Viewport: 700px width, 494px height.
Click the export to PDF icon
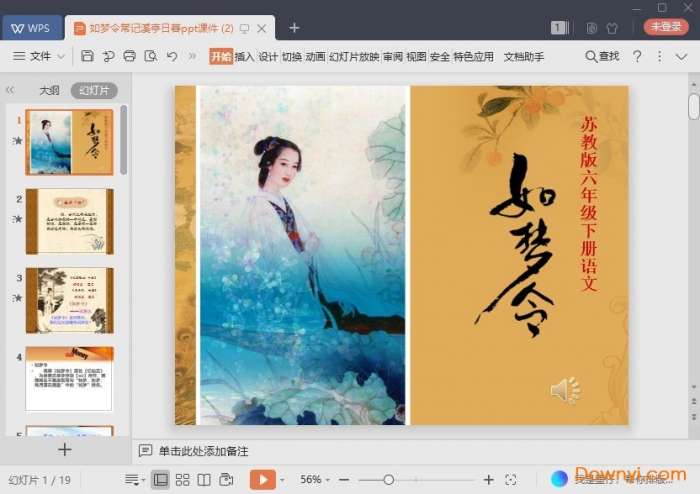click(108, 56)
